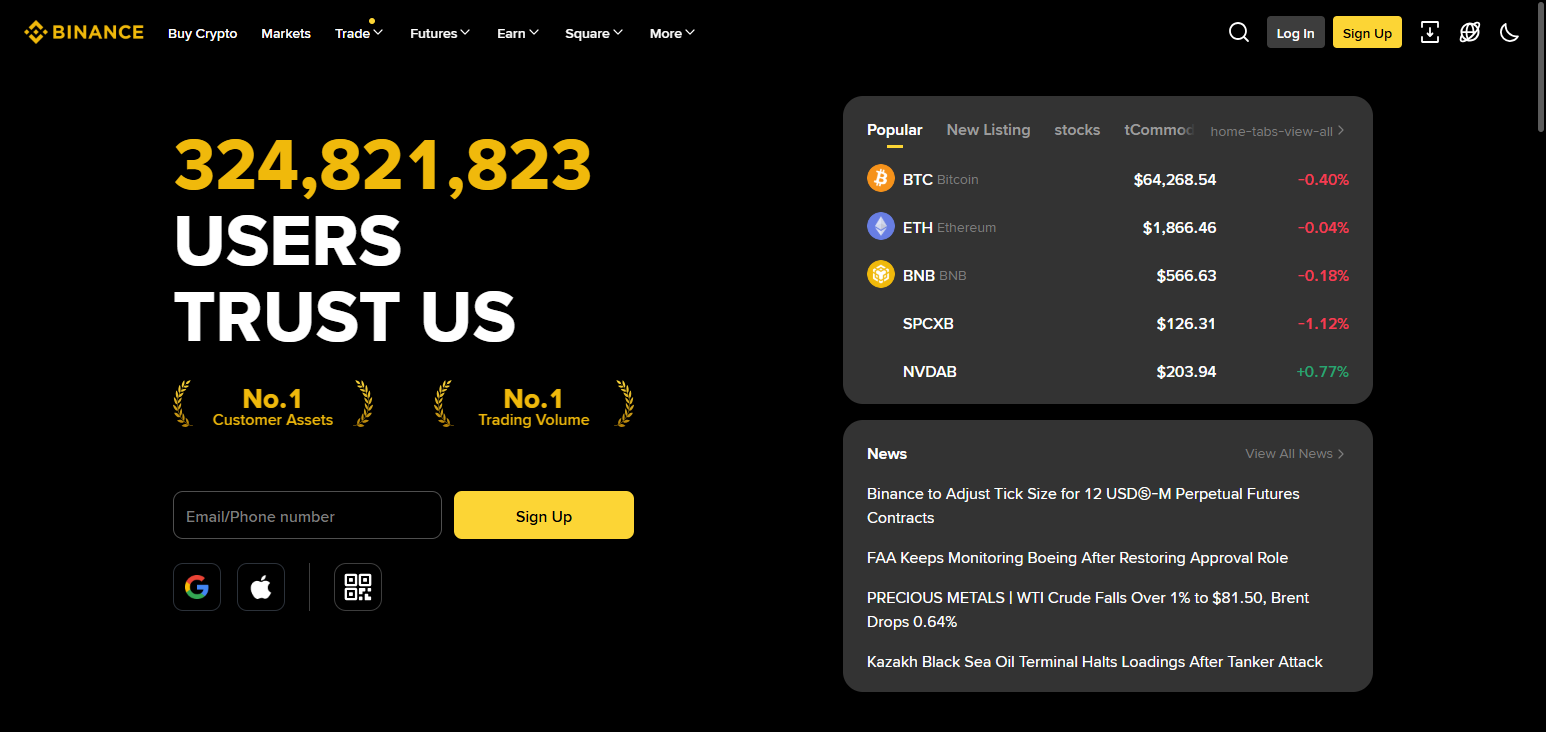1546x732 pixels.
Task: Click the No.1 Customer Assets badge
Action: pos(273,405)
